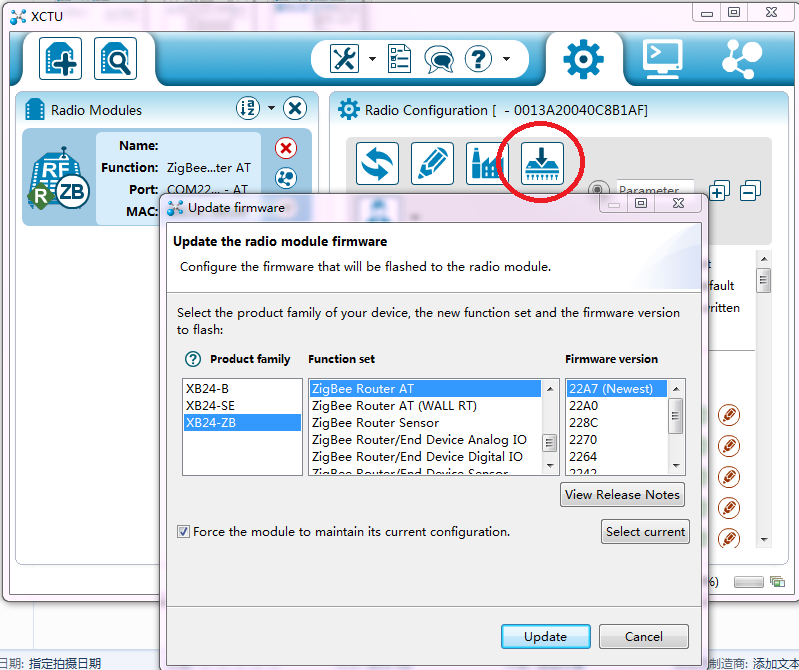Screen dimensions: 799x670
Task: Minimize the XCTU main window
Action: pos(707,13)
